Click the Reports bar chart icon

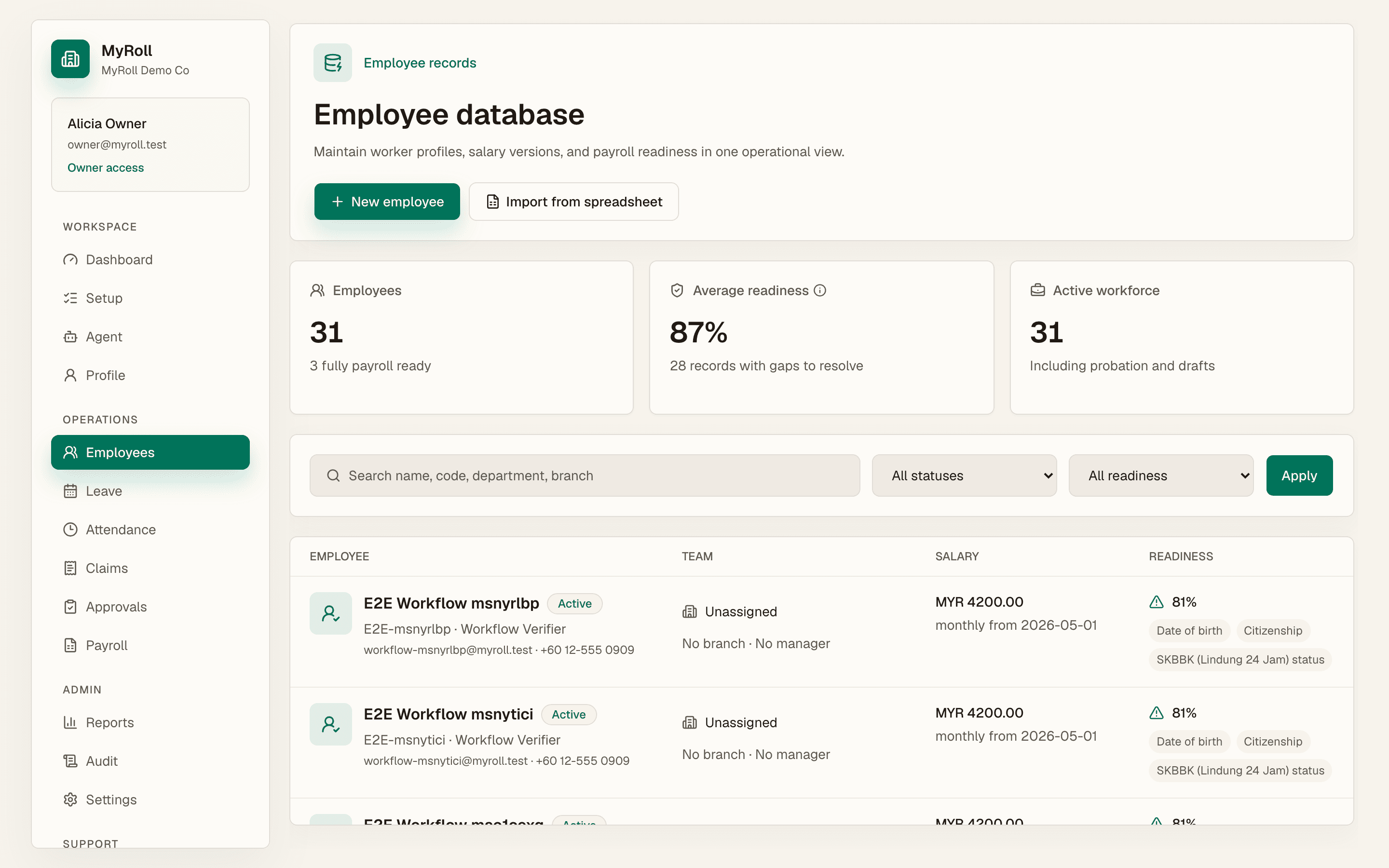[70, 722]
